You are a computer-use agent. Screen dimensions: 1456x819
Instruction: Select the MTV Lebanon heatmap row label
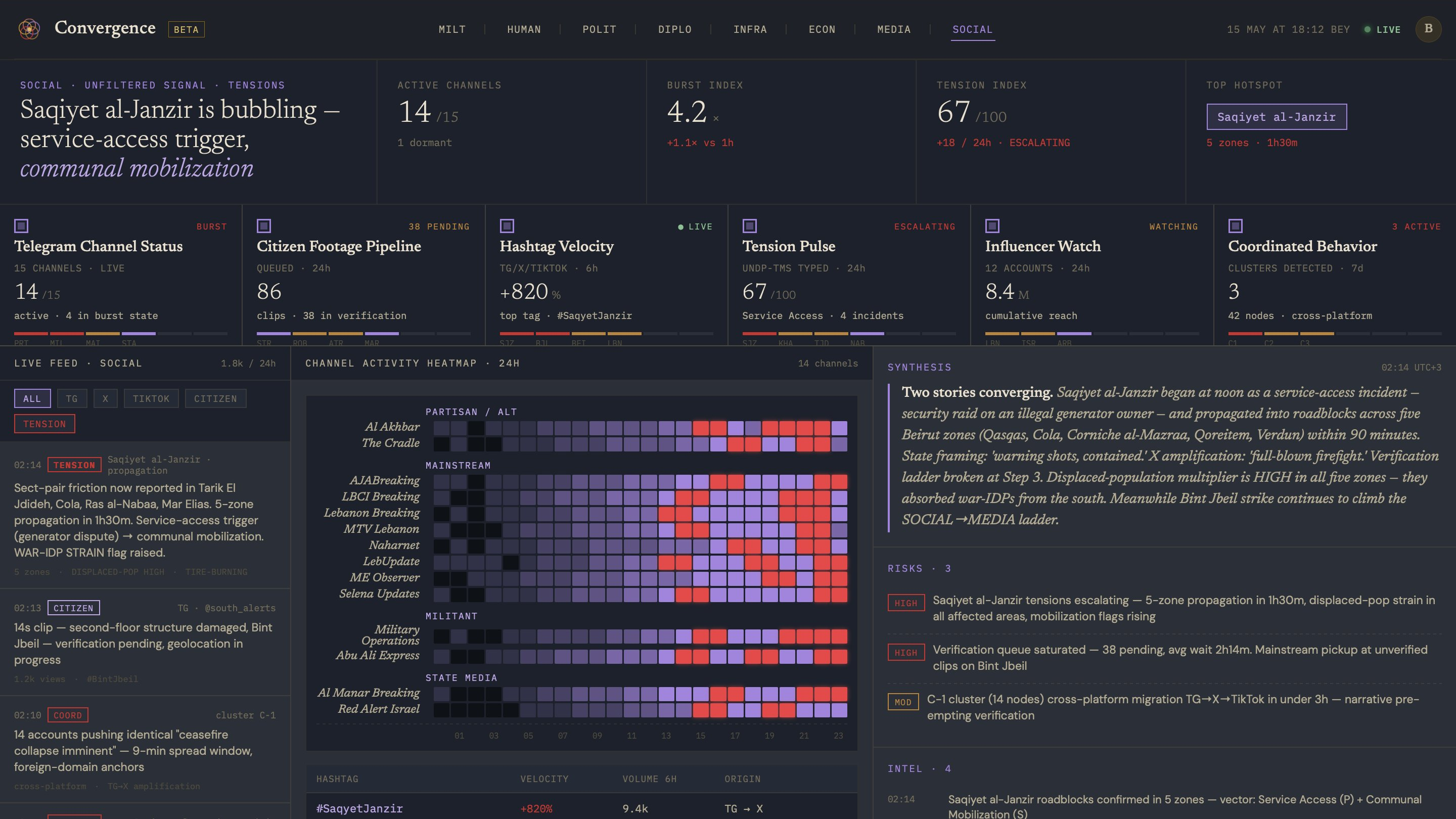point(382,530)
